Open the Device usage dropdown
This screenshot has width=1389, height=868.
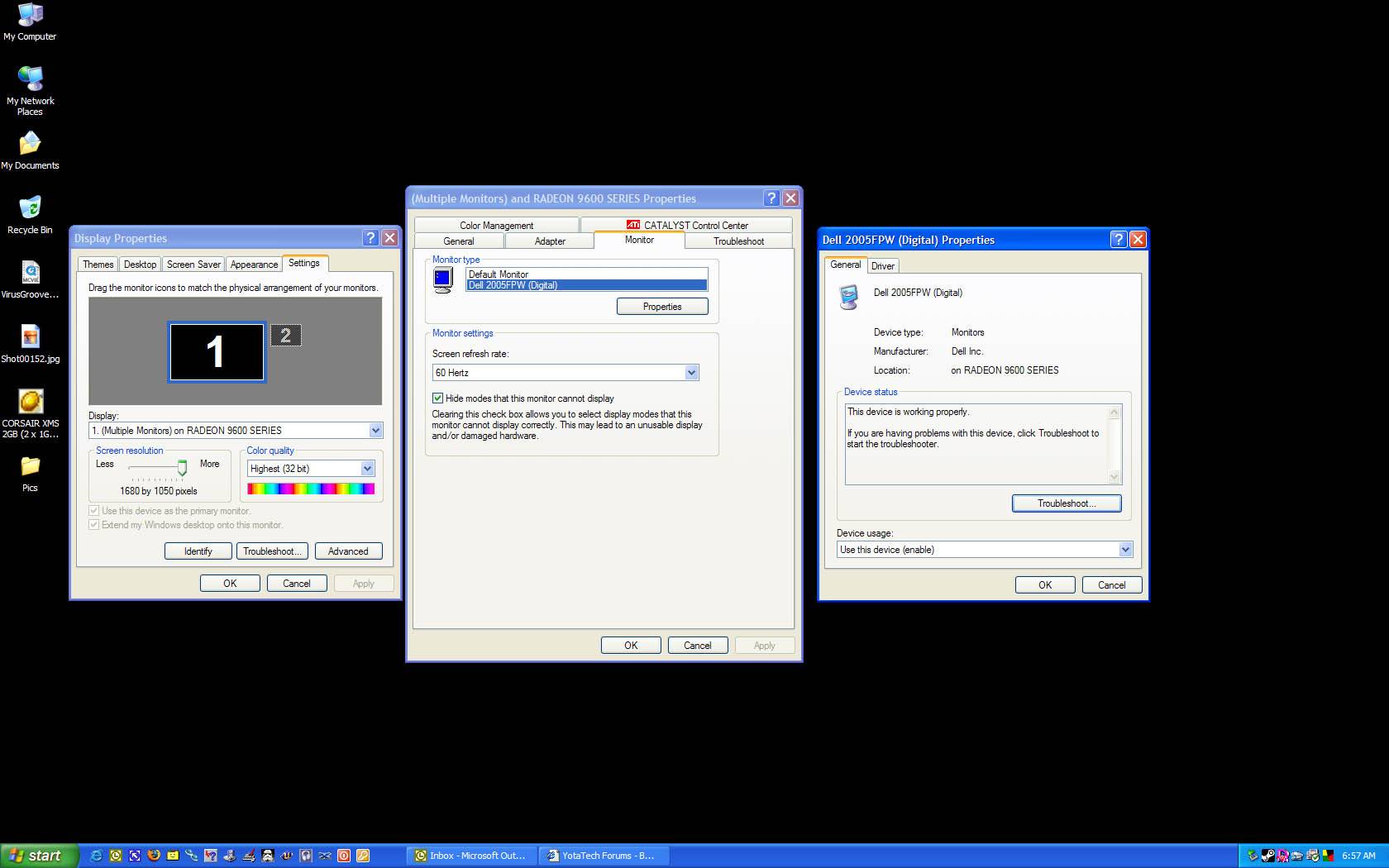1125,550
